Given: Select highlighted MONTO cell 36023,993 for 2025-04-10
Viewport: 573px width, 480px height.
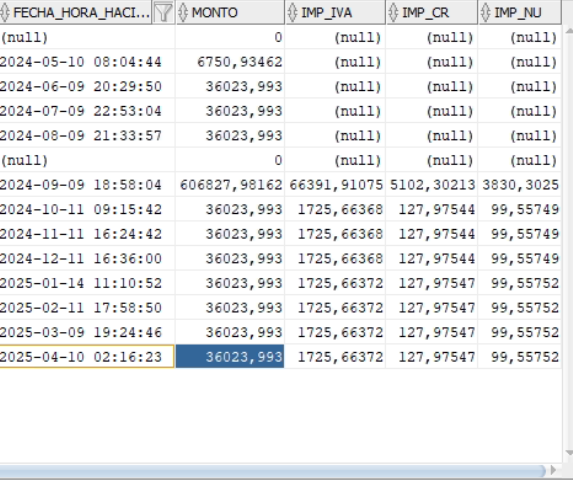Looking at the screenshot, I should (230, 357).
